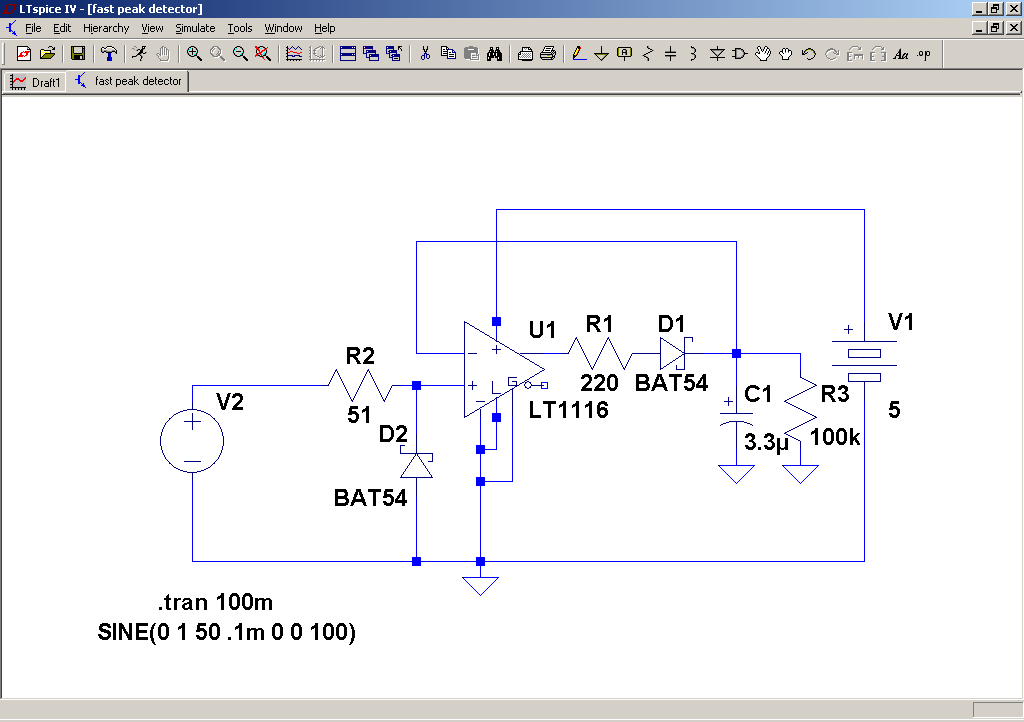Open the Simulate menu

pyautogui.click(x=195, y=28)
